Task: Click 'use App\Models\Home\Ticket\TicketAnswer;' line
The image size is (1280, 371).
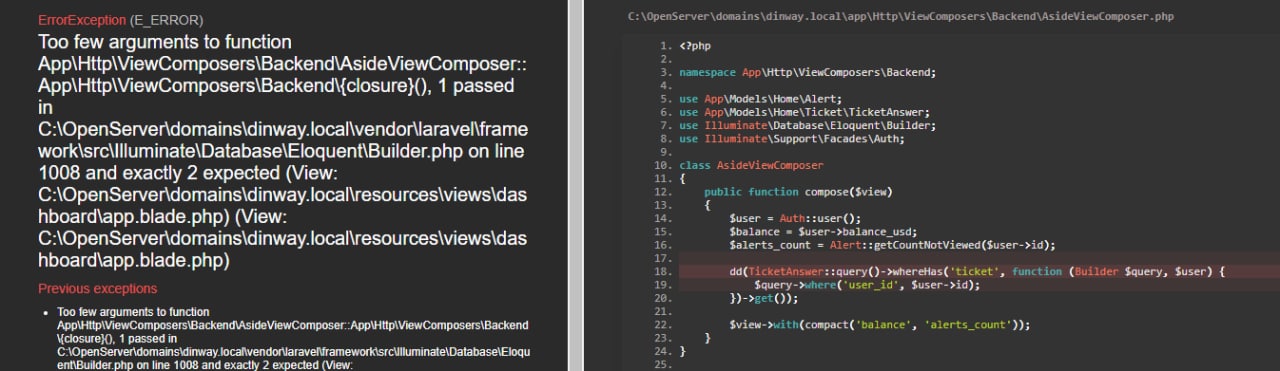Action: [805, 112]
